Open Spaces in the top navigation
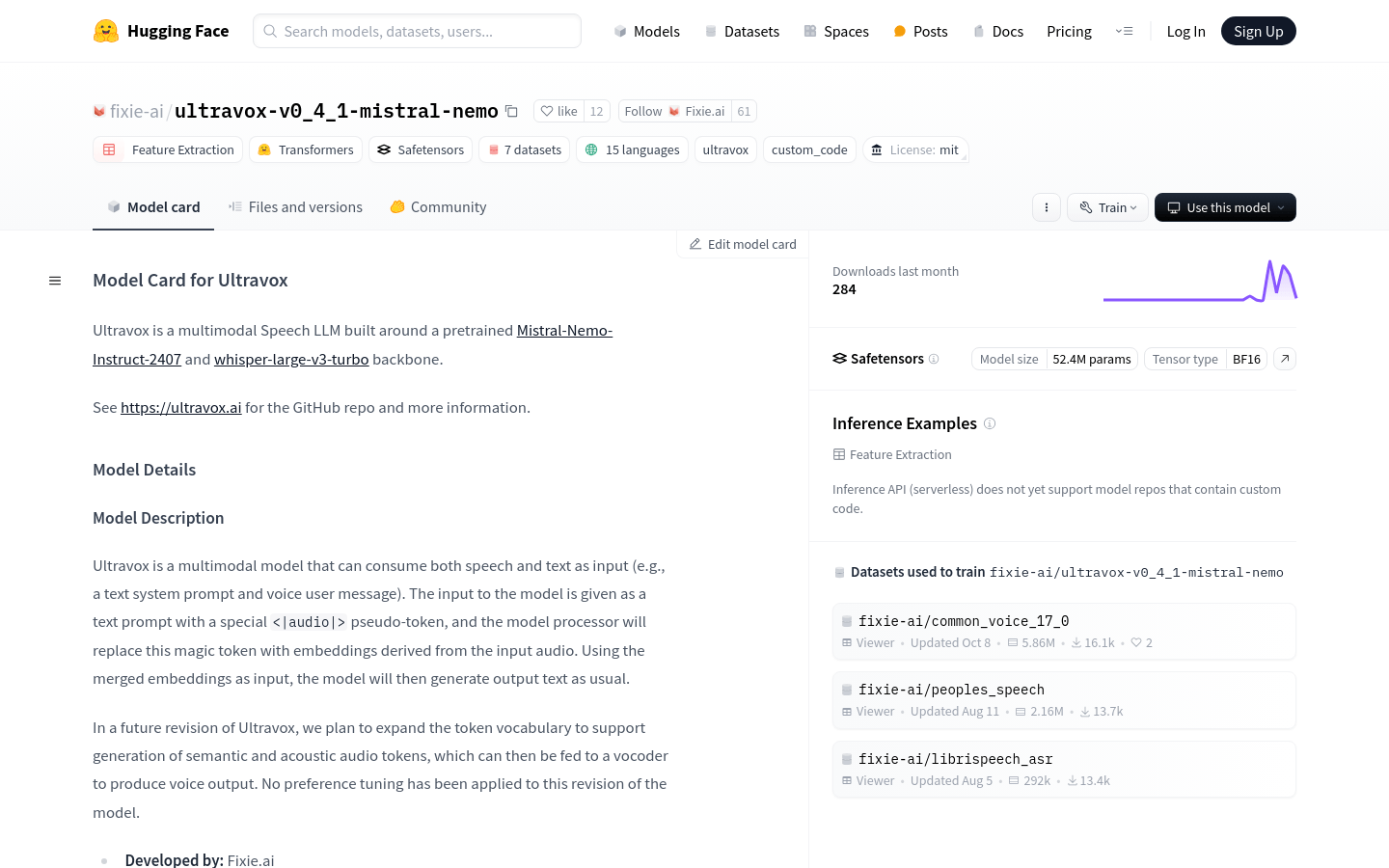This screenshot has width=1389, height=868. pyautogui.click(x=836, y=31)
